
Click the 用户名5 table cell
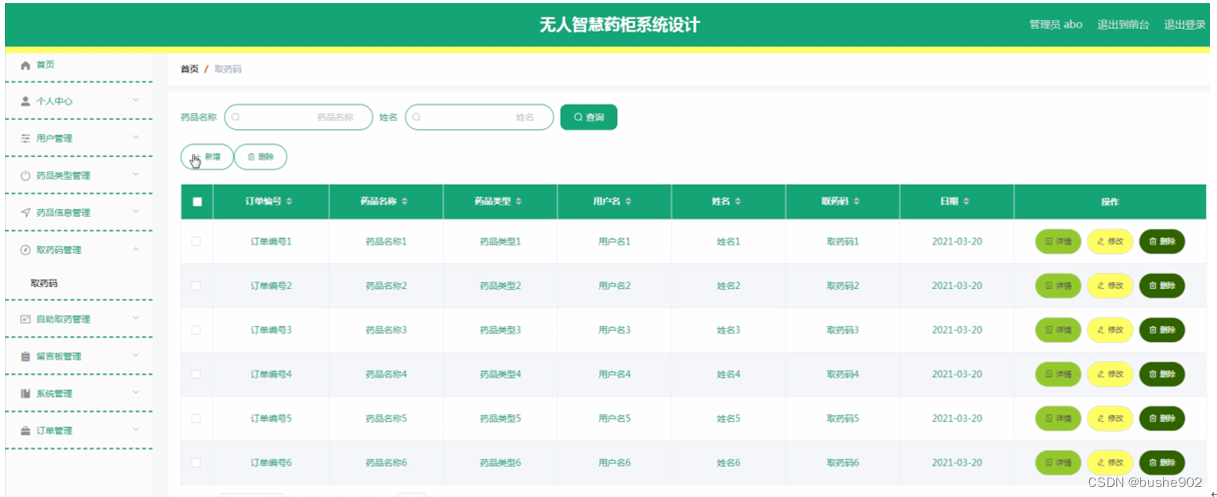(614, 418)
